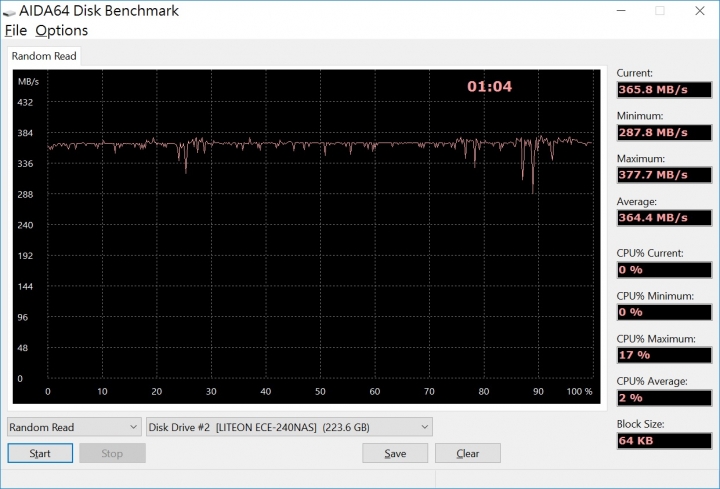Click the CPU% Maximum 17 % value
This screenshot has height=489, width=720.
pyautogui.click(x=664, y=355)
